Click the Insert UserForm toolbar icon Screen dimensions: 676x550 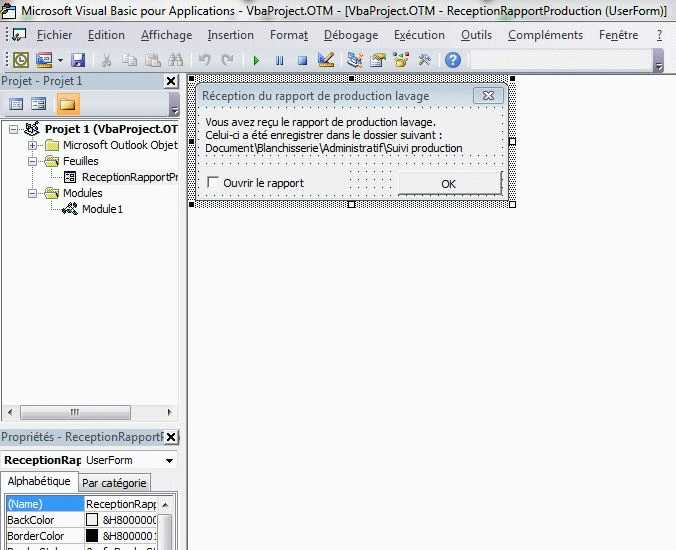point(44,60)
